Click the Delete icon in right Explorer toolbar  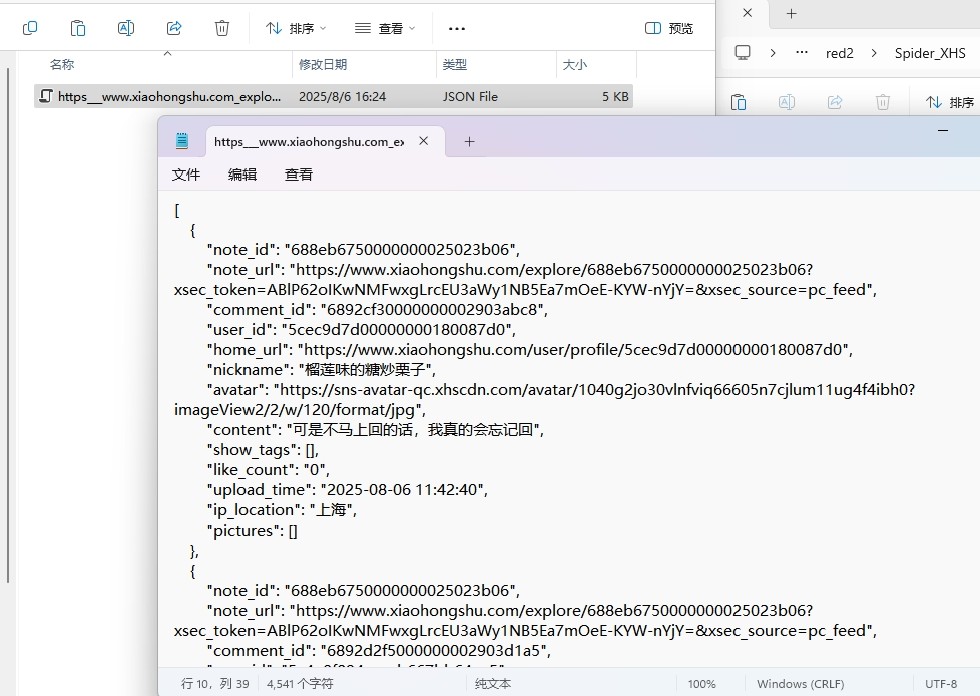coord(882,102)
